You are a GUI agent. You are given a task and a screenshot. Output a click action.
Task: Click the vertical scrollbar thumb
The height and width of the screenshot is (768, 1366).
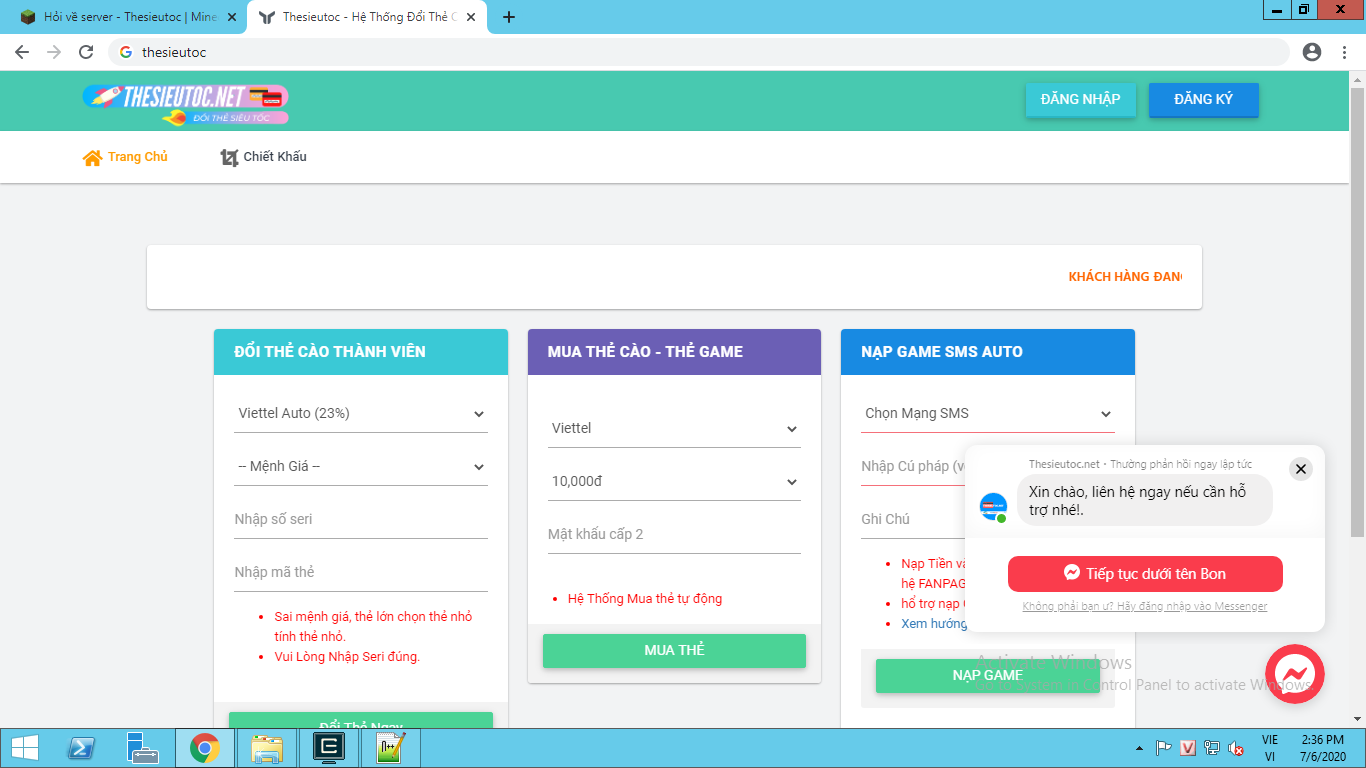(1357, 312)
